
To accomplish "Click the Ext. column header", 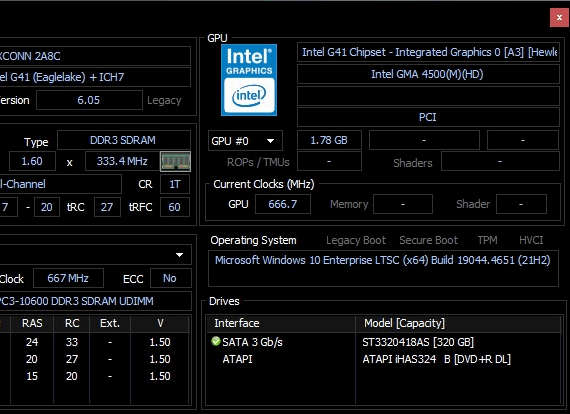I will pyautogui.click(x=110, y=323).
